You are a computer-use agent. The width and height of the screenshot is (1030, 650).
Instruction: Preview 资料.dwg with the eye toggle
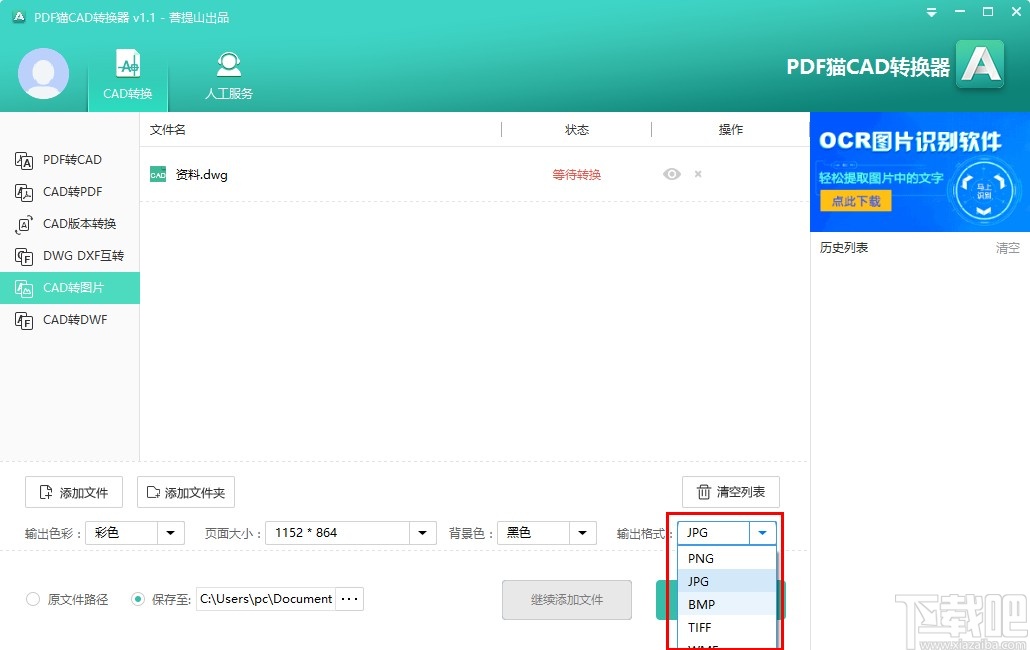point(670,173)
